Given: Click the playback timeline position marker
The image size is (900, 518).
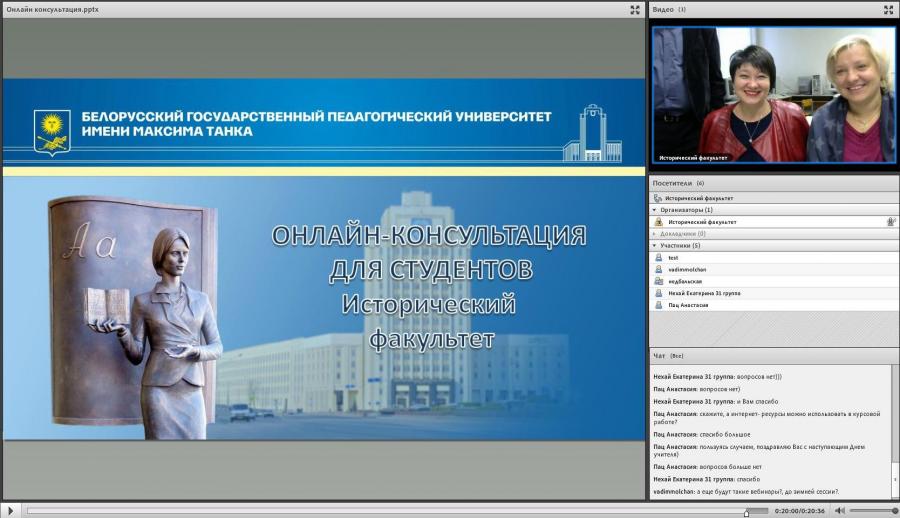Looking at the screenshot, I should click(x=746, y=512).
